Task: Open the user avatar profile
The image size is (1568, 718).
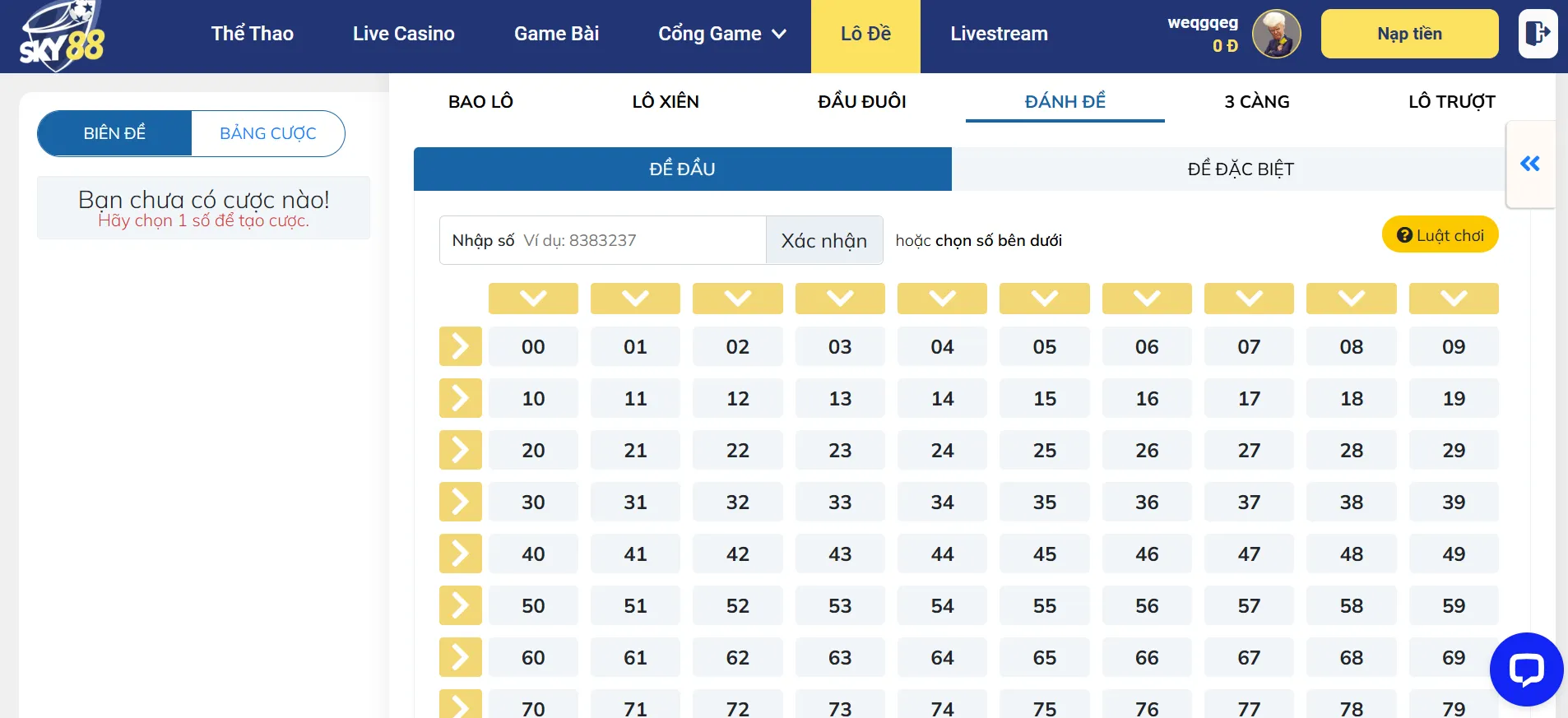Action: [1276, 35]
